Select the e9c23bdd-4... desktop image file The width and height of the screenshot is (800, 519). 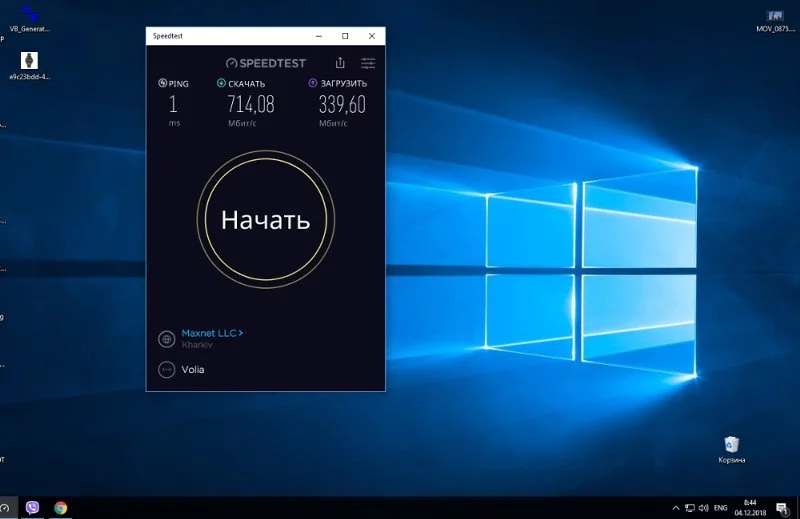pyautogui.click(x=30, y=66)
